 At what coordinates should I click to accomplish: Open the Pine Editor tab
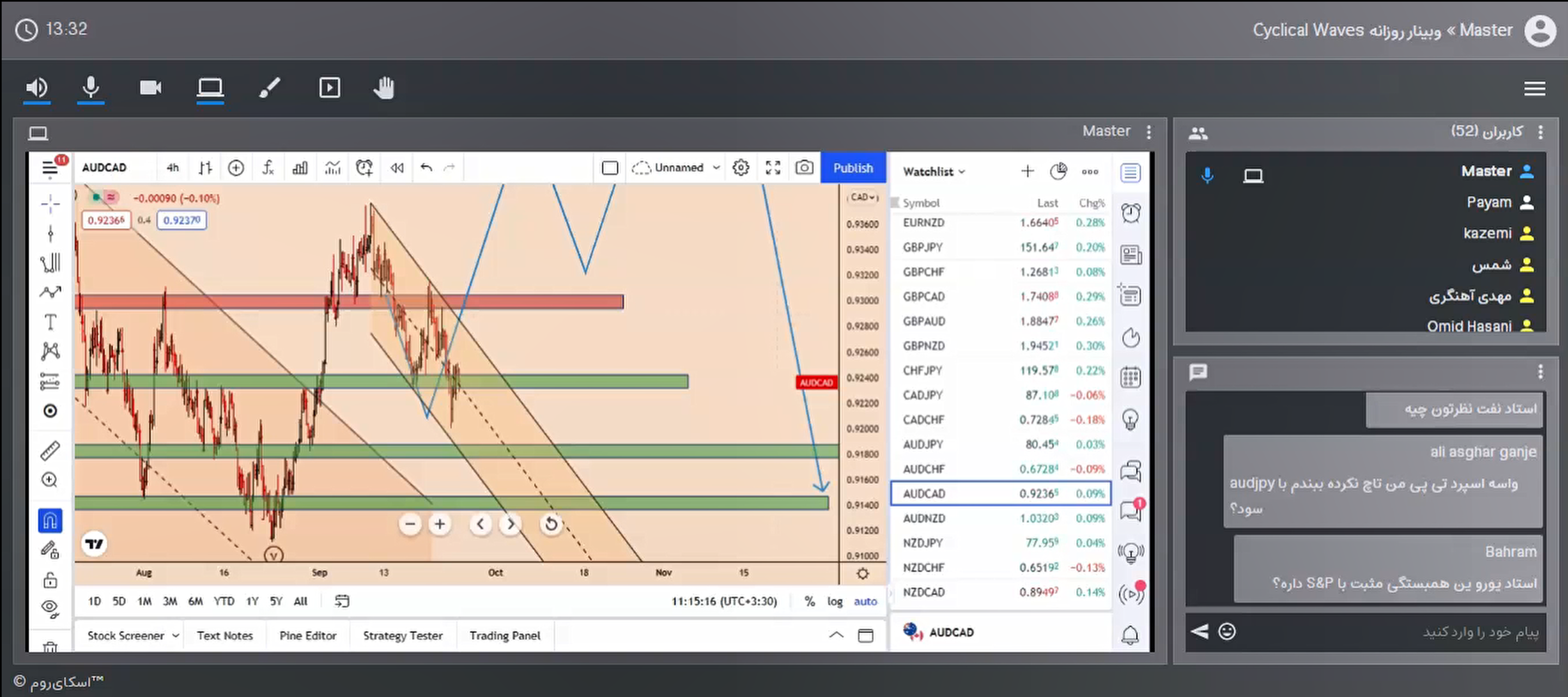[307, 635]
